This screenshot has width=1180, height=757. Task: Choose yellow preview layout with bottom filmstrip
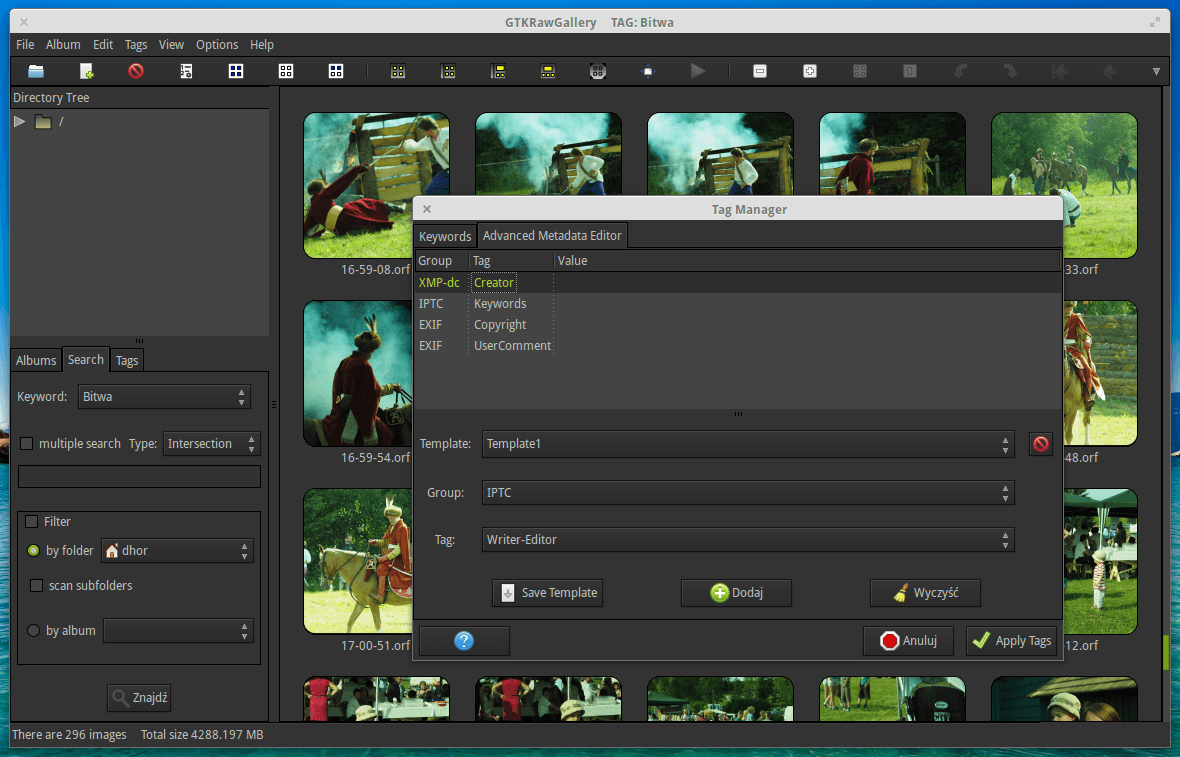pos(548,71)
